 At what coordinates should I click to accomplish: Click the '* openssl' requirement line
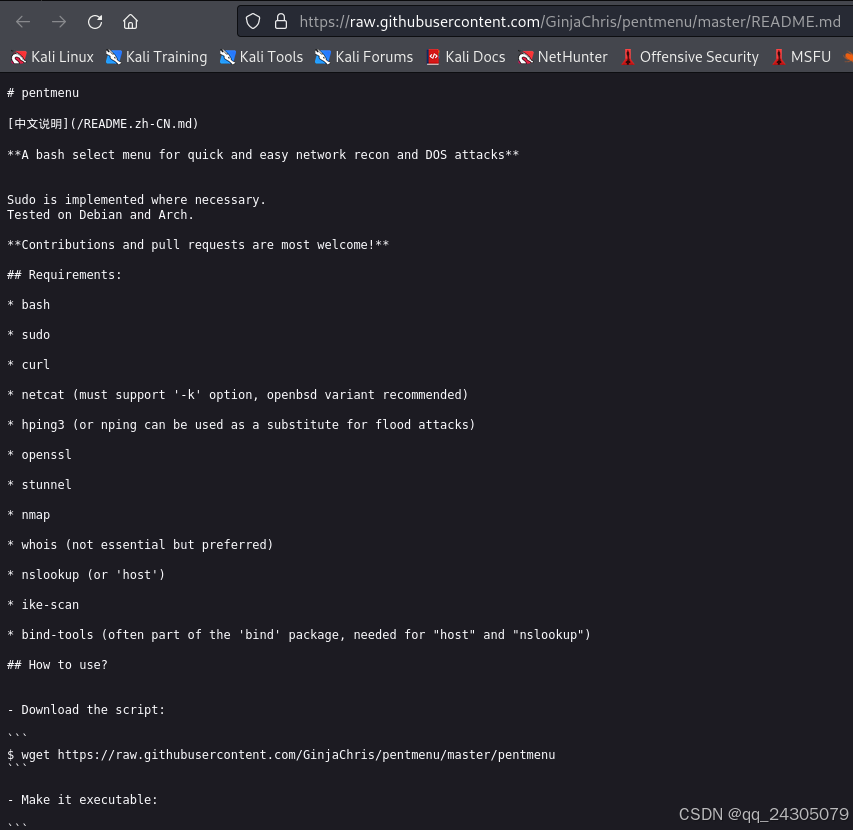39,455
